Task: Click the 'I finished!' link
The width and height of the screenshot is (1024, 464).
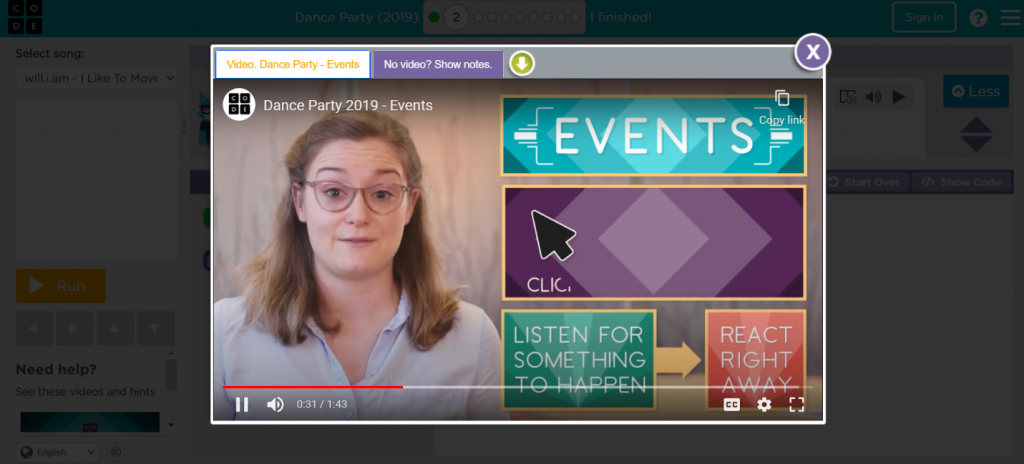Action: pyautogui.click(x=620, y=18)
